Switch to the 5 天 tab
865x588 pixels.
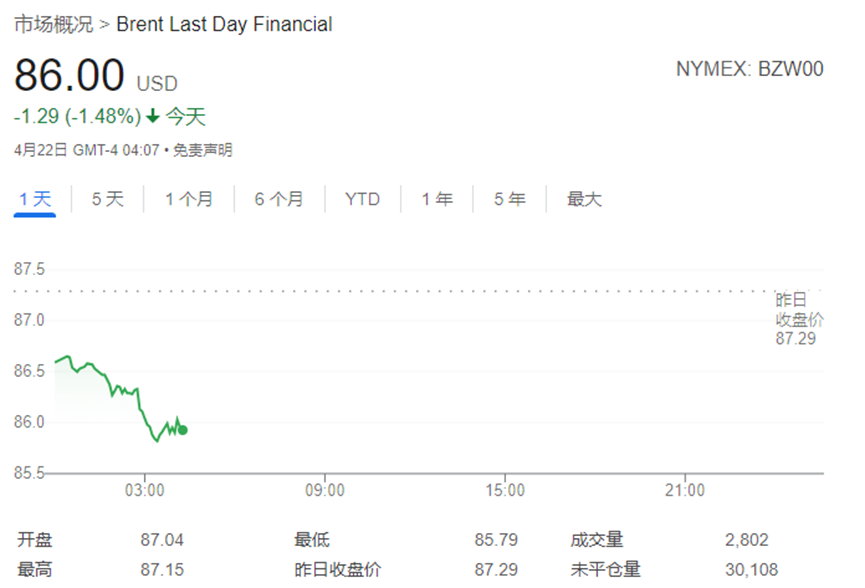(x=108, y=199)
